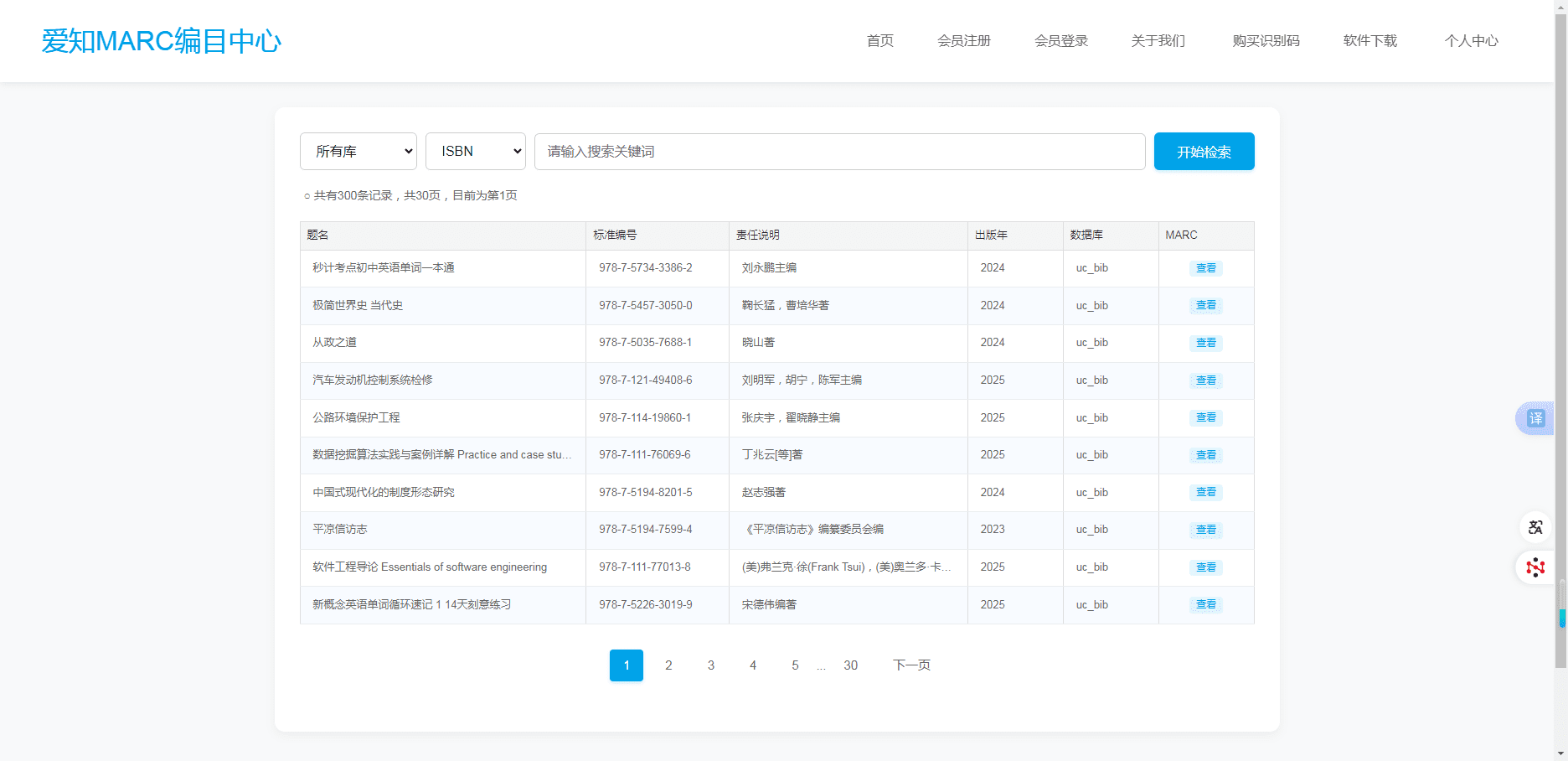Focus the search keyword input field
The image size is (1568, 761).
(x=840, y=152)
